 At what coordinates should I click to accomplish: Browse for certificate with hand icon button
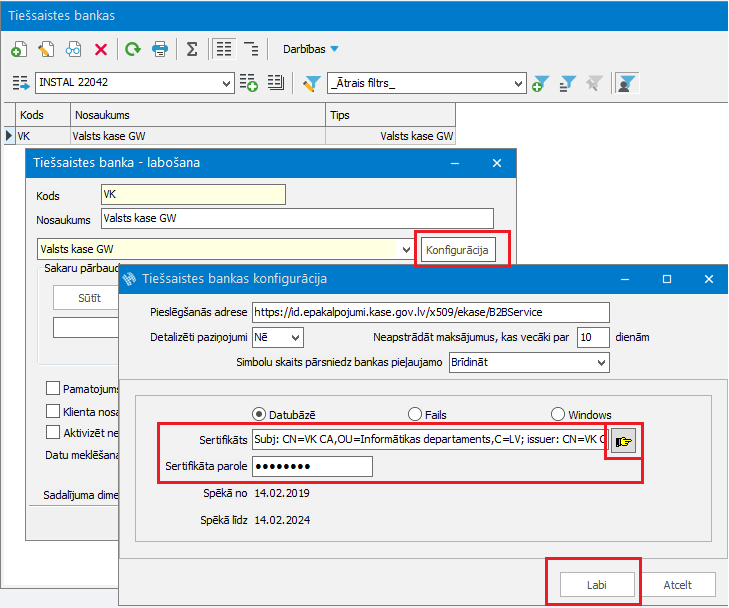pyautogui.click(x=624, y=441)
